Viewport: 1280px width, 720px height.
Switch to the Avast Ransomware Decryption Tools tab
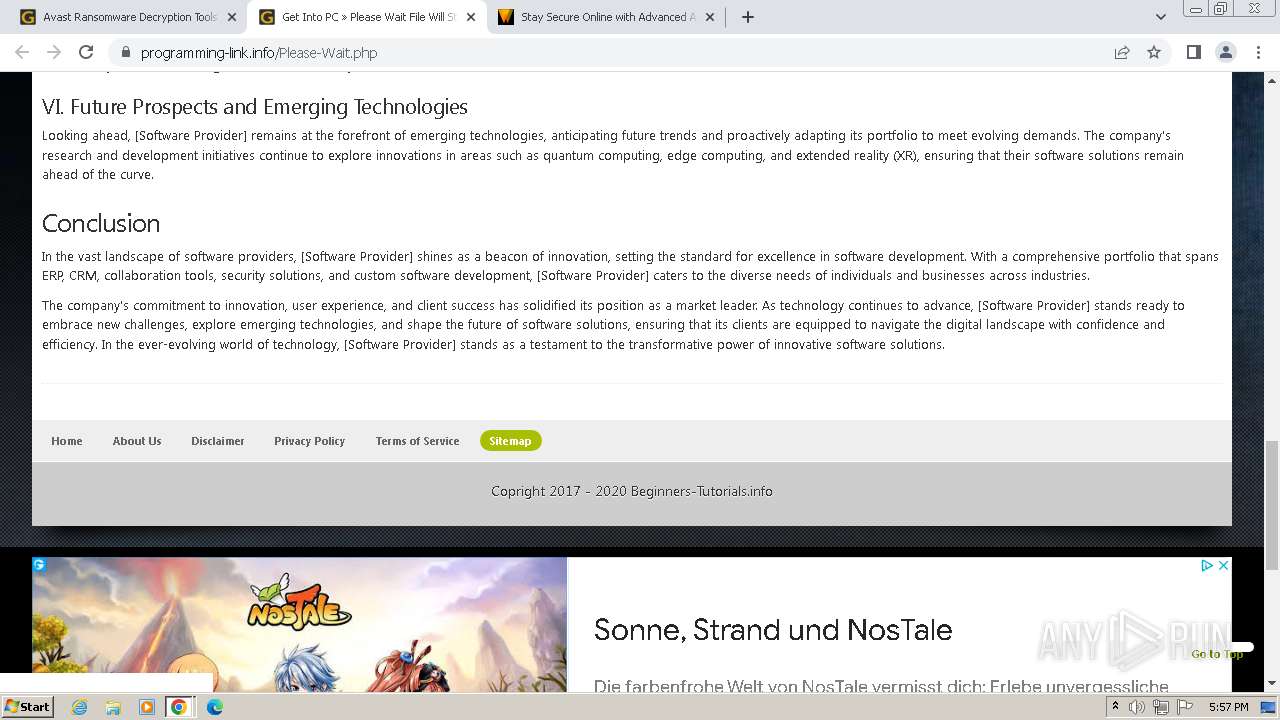[128, 17]
